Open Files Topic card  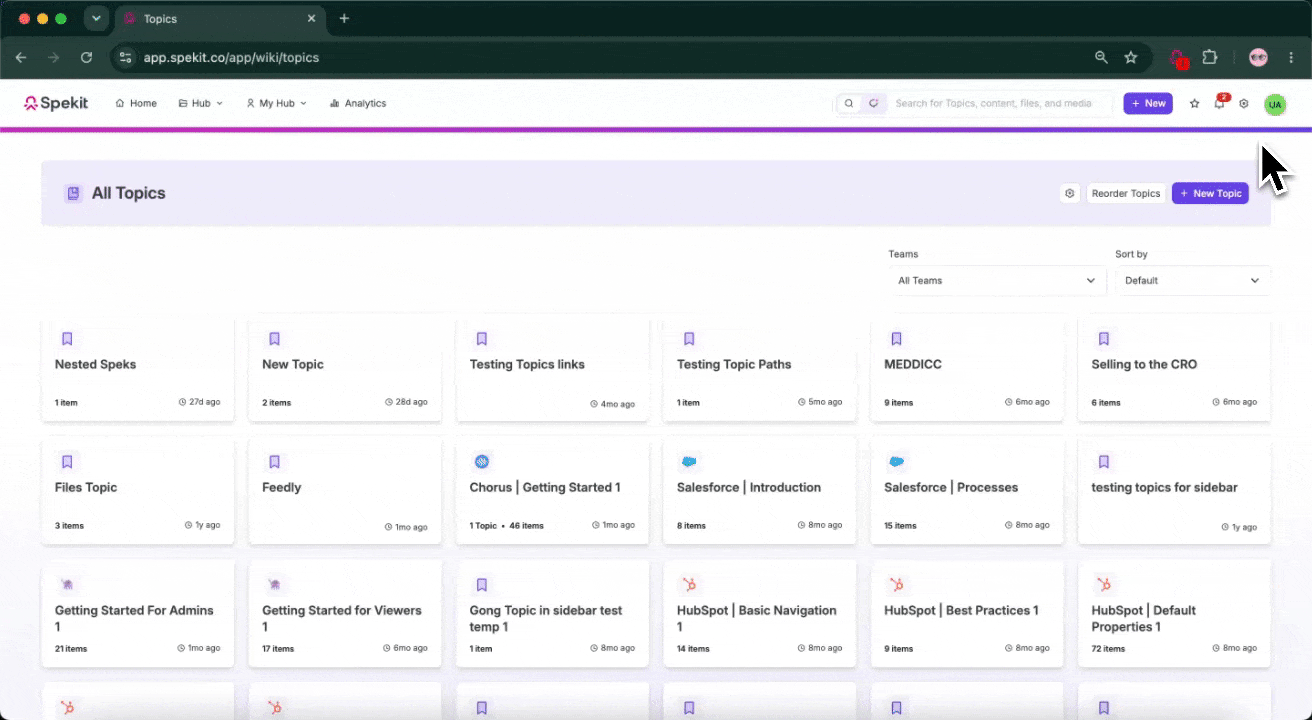pyautogui.click(x=137, y=491)
